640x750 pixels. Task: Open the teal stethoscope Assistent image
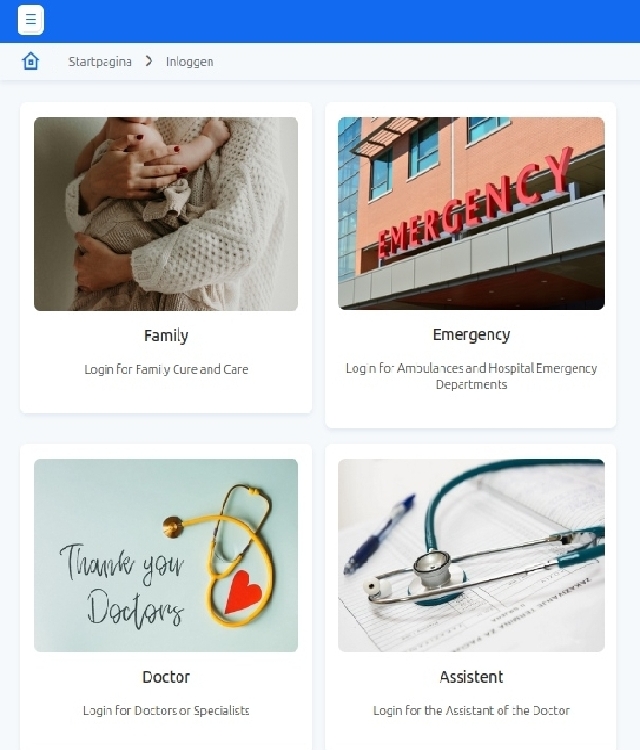coord(471,555)
